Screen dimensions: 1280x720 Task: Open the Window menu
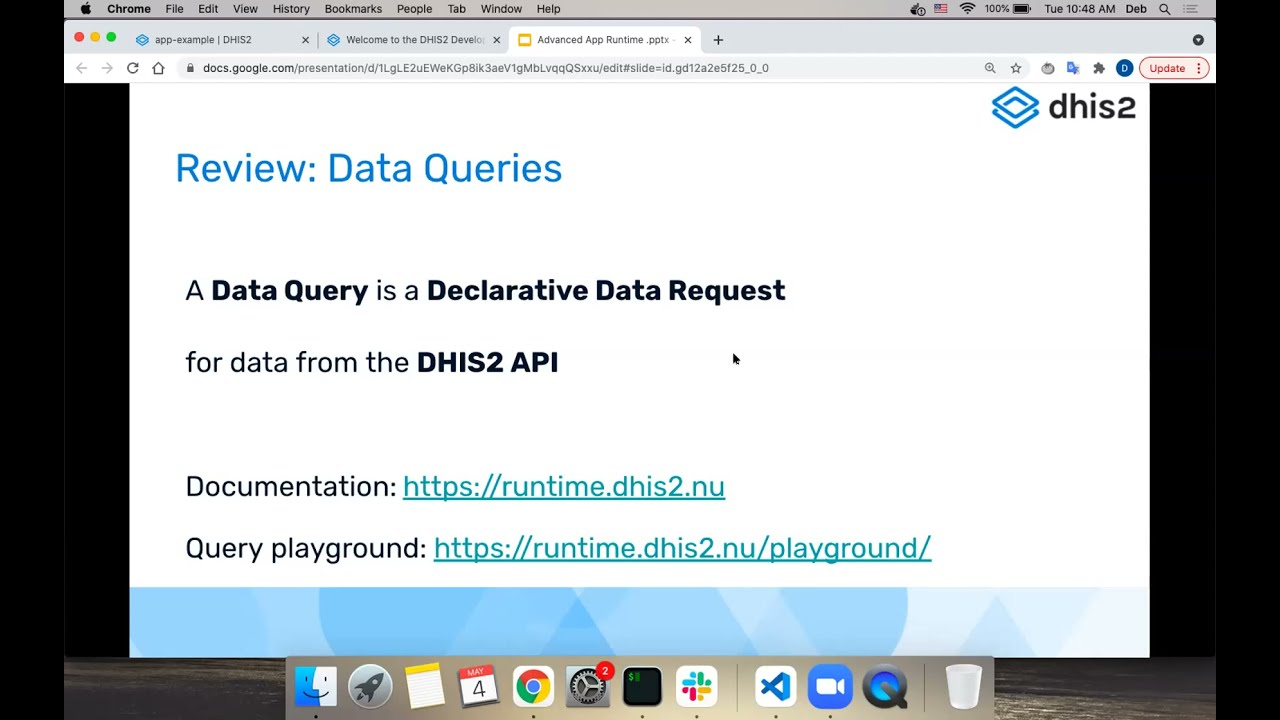click(x=501, y=9)
